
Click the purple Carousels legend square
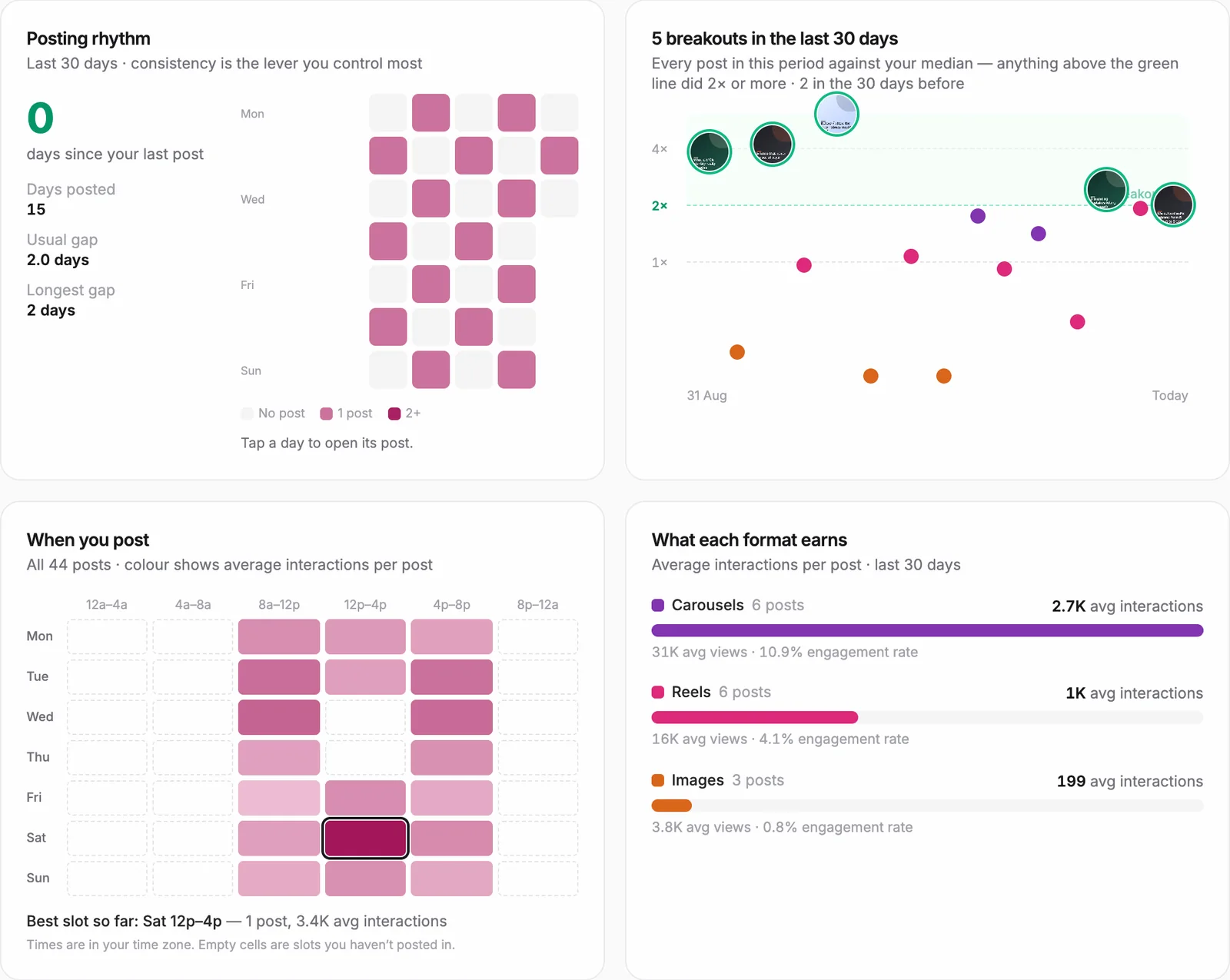pos(658,605)
